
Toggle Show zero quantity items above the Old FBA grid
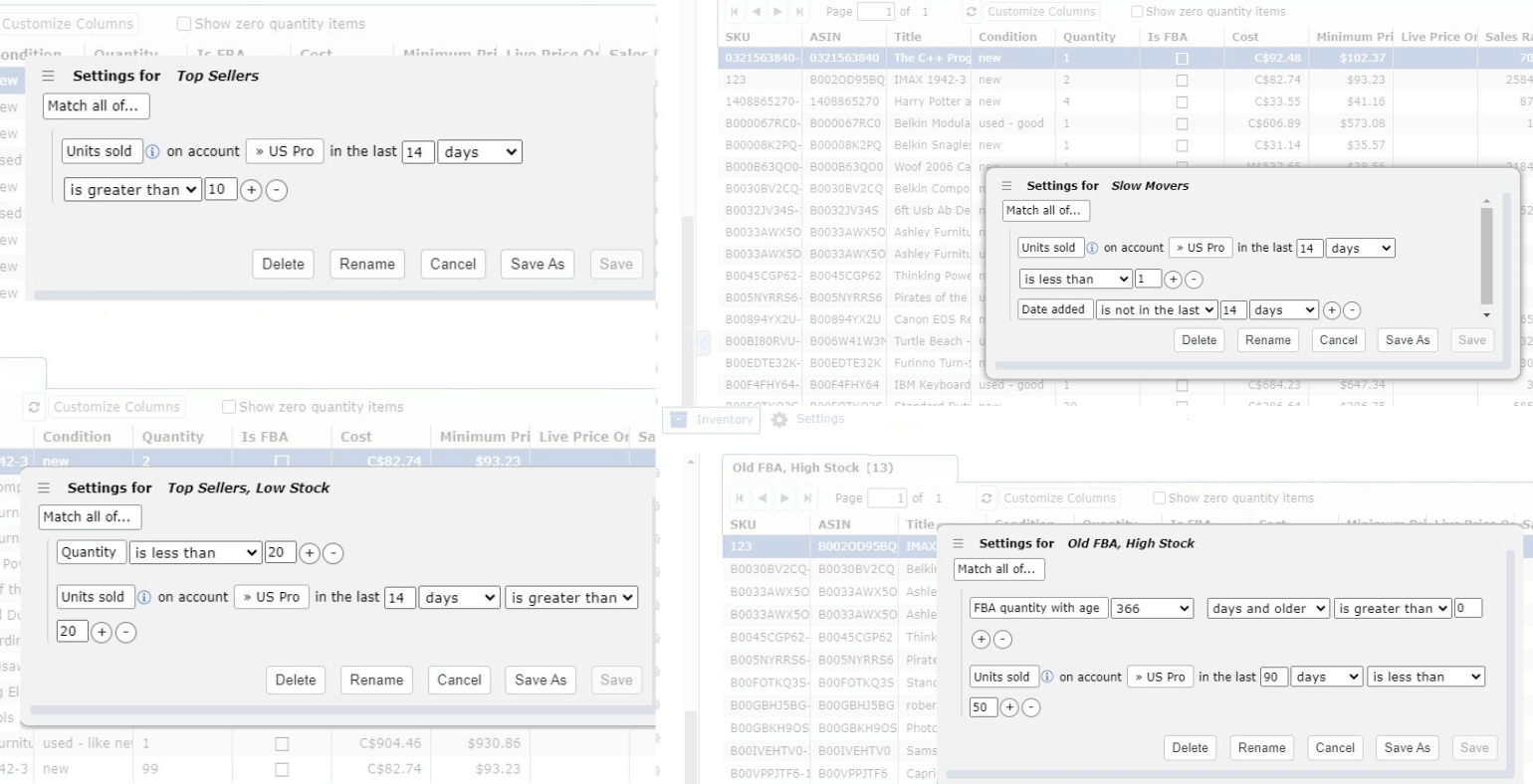pos(1159,497)
